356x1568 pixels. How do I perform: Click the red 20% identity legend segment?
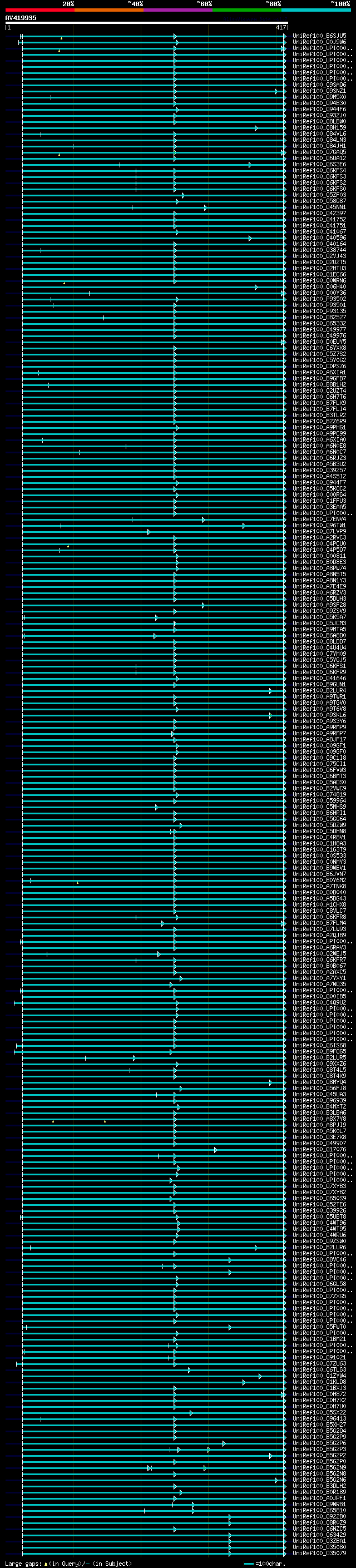tap(39, 11)
